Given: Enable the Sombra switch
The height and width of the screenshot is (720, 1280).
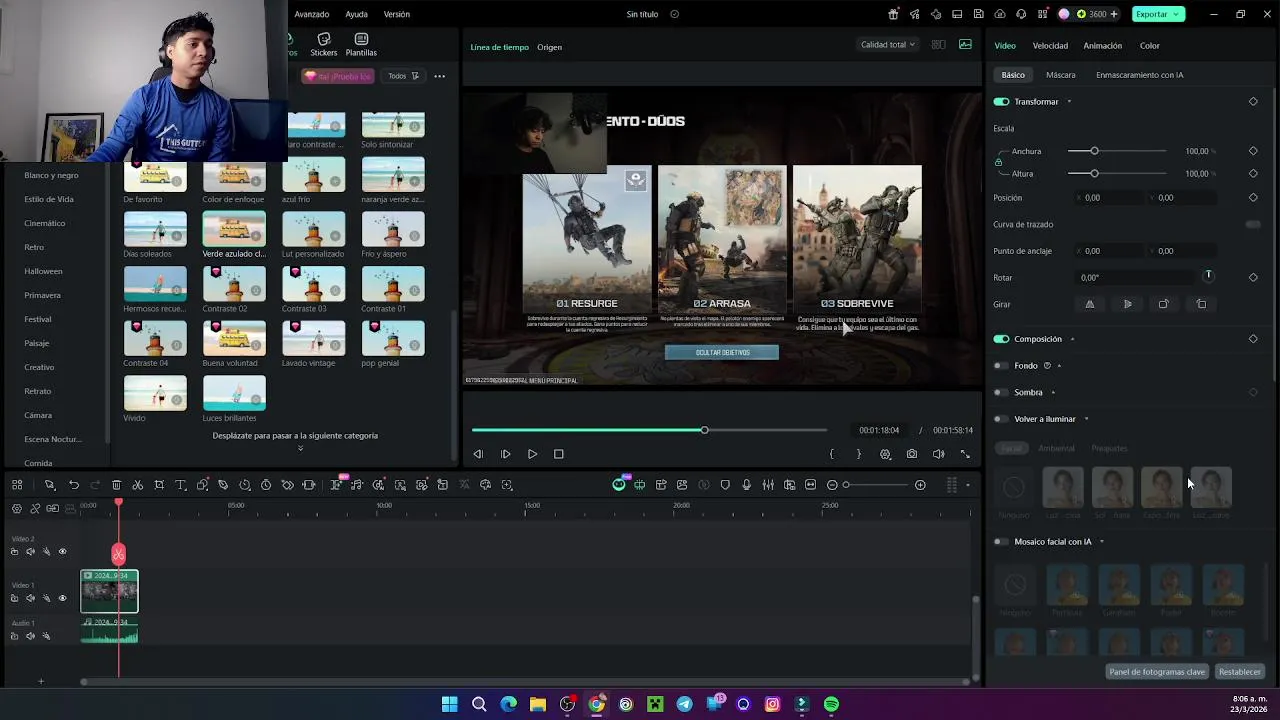Looking at the screenshot, I should point(1001,392).
